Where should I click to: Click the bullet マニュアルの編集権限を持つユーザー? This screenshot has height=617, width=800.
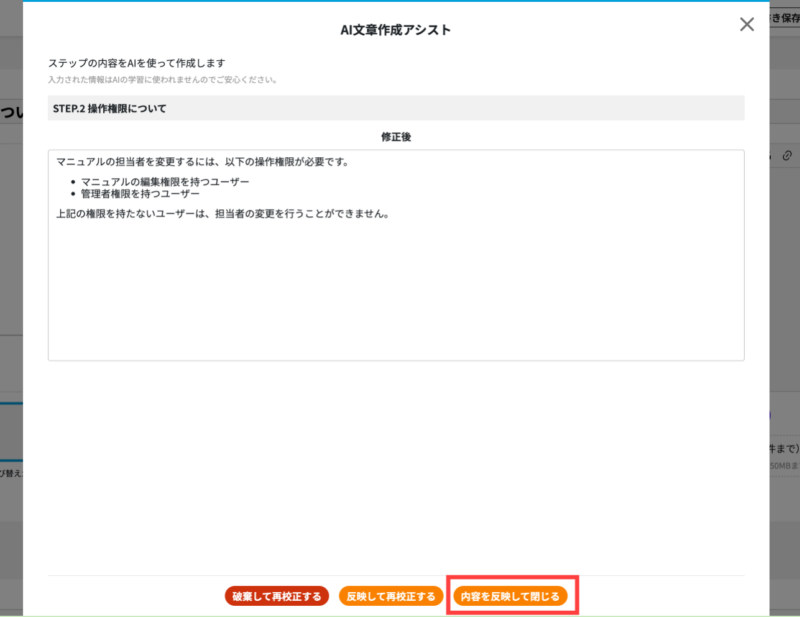165,182
